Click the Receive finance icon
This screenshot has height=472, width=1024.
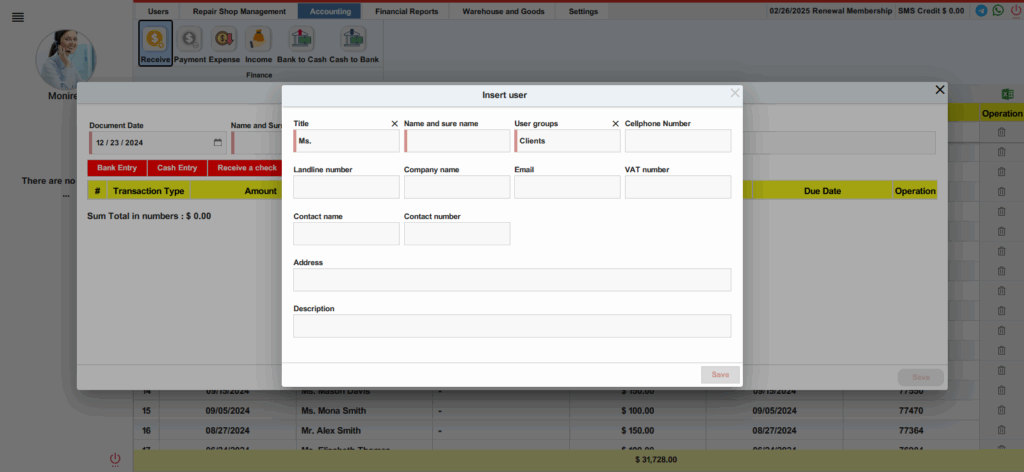click(x=155, y=43)
